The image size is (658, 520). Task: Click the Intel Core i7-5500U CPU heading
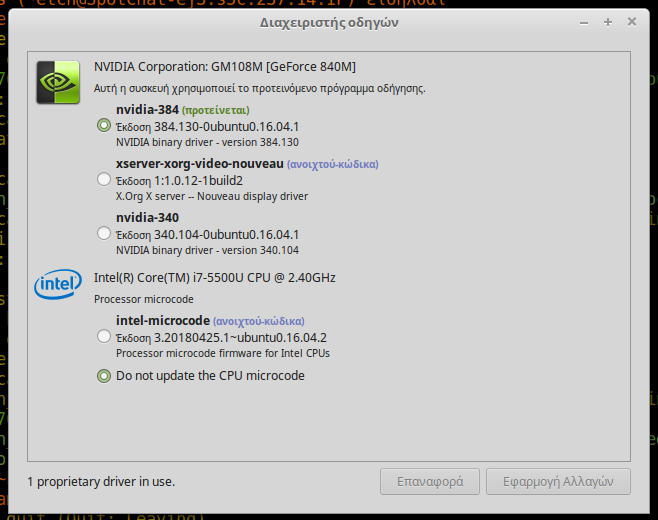click(215, 278)
